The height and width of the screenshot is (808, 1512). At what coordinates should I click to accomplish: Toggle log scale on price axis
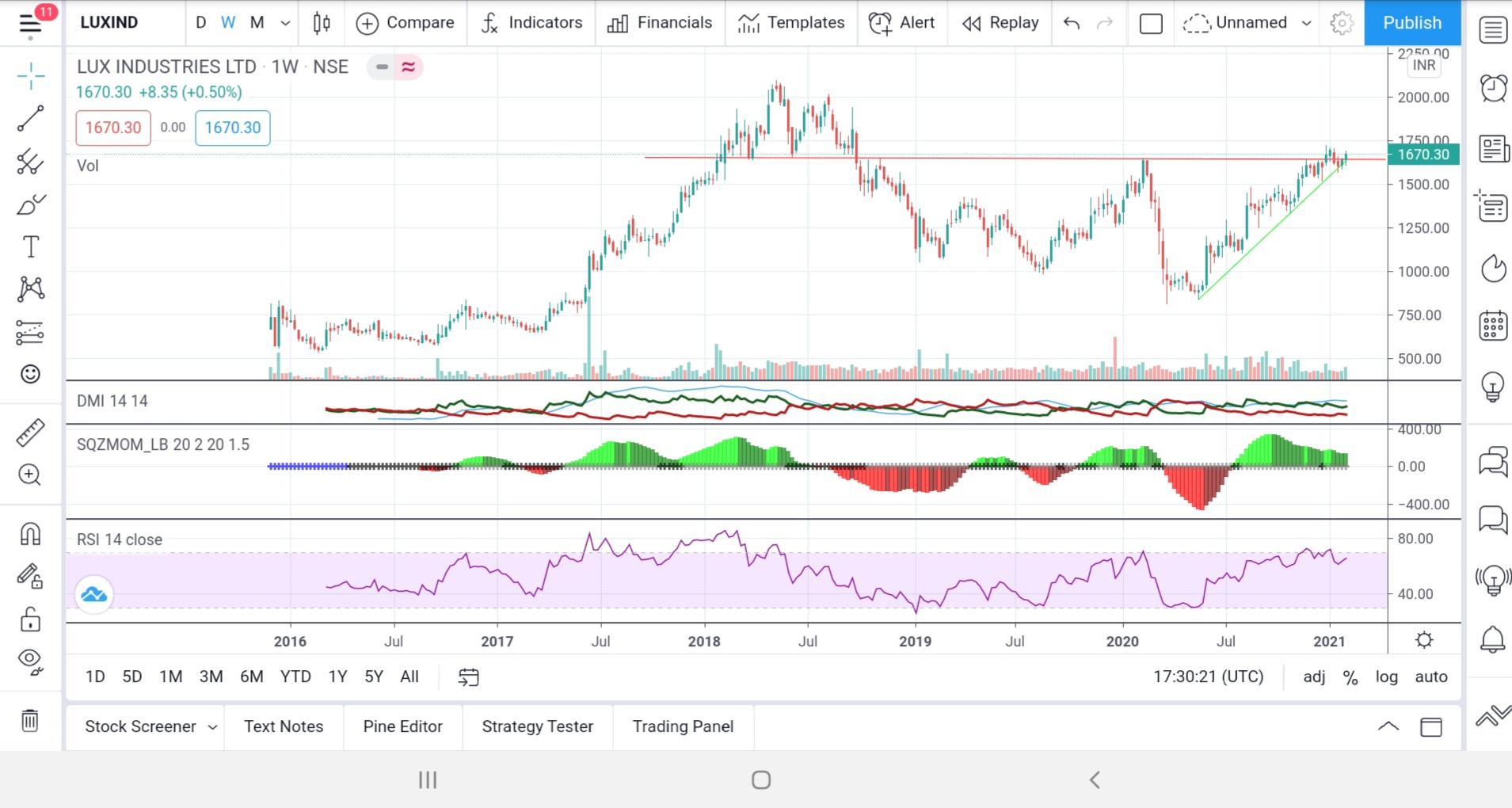coord(1386,677)
